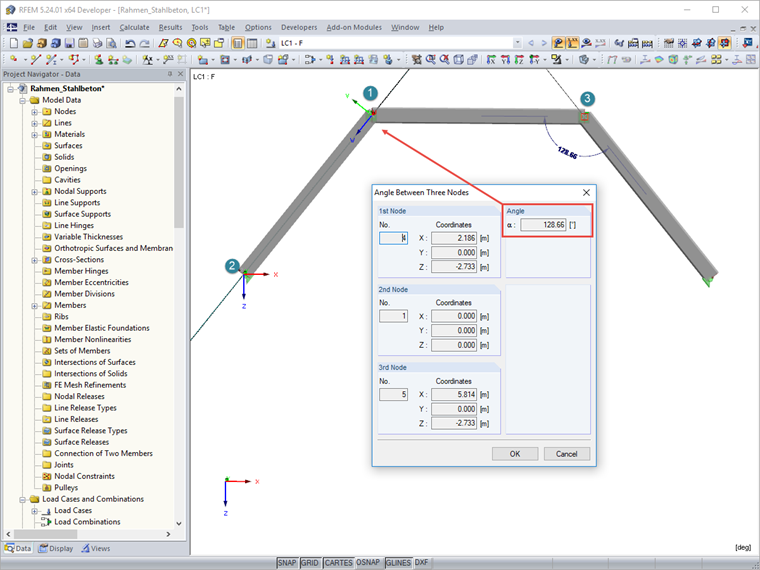Toggle CARTES in the status bar
This screenshot has height=570, width=760.
338,563
